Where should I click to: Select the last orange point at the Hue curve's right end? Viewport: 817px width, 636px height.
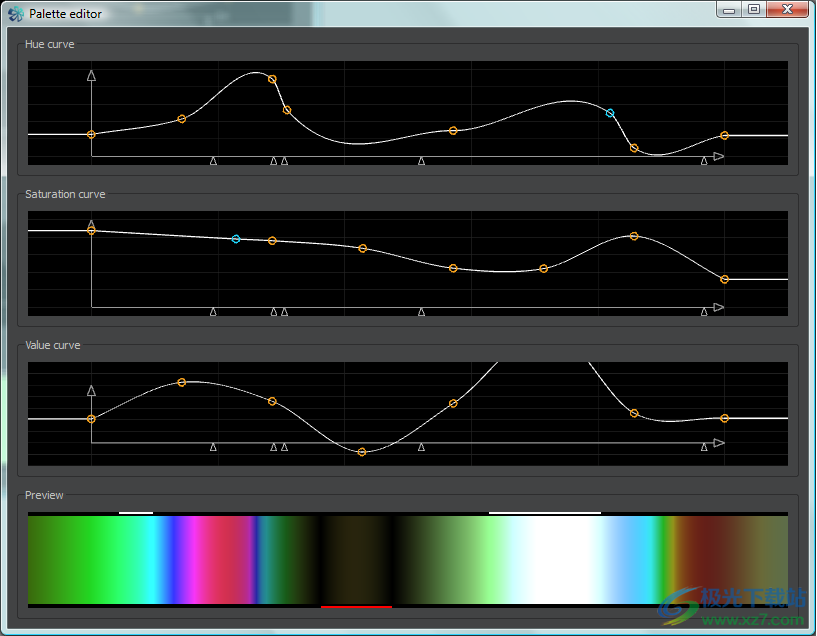point(724,135)
